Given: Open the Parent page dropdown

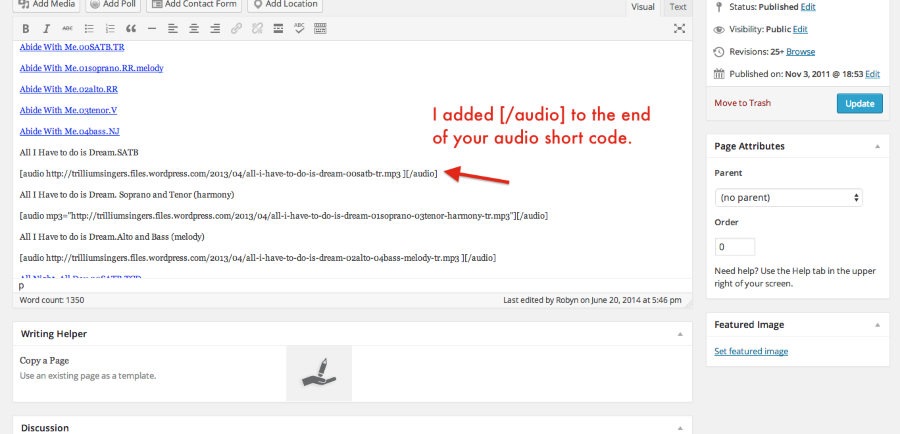Looking at the screenshot, I should (788, 197).
